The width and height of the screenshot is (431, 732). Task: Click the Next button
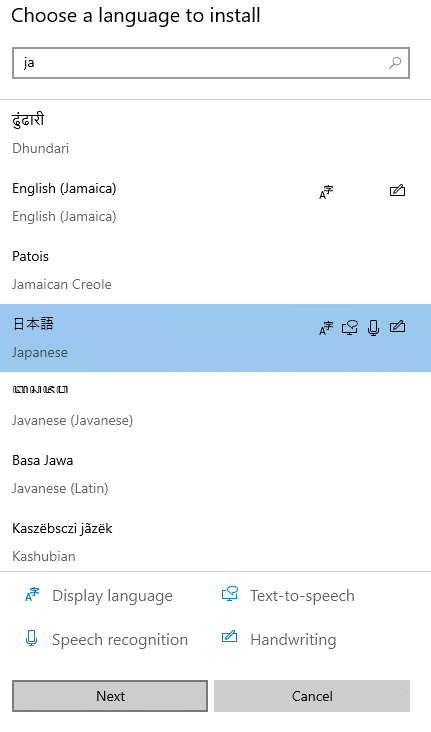(x=110, y=696)
